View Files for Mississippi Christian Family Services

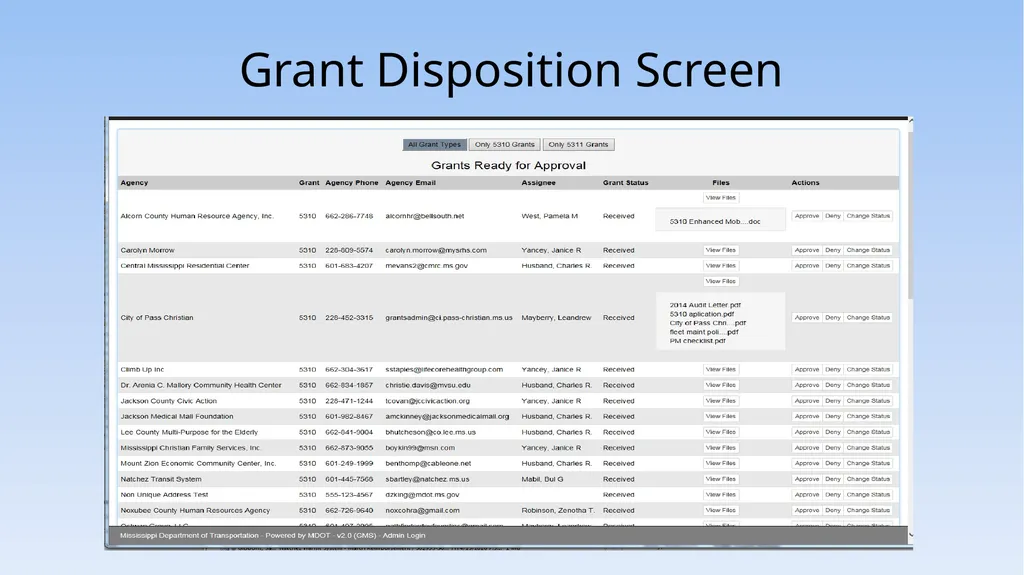click(x=720, y=448)
